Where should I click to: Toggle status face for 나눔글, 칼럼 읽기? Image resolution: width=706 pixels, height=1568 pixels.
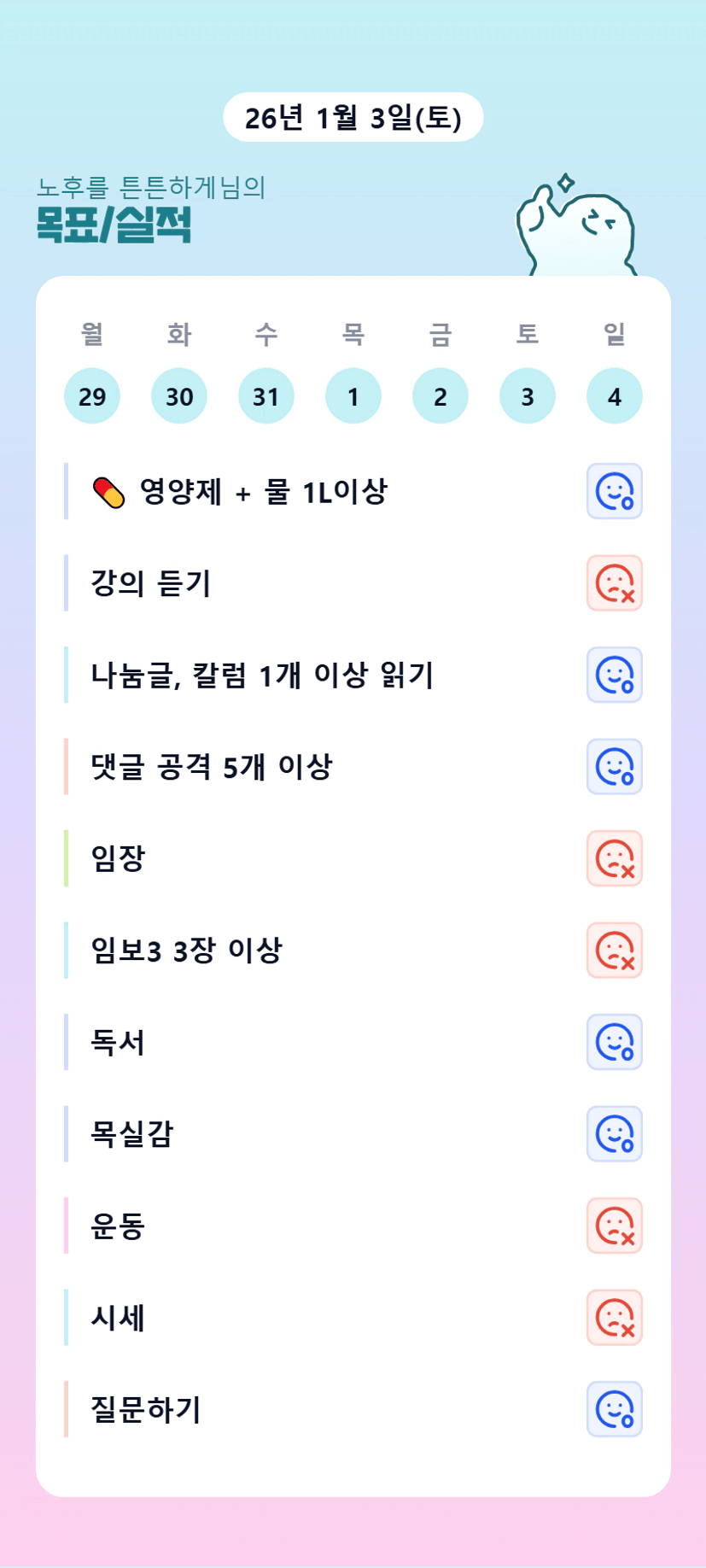[x=614, y=675]
